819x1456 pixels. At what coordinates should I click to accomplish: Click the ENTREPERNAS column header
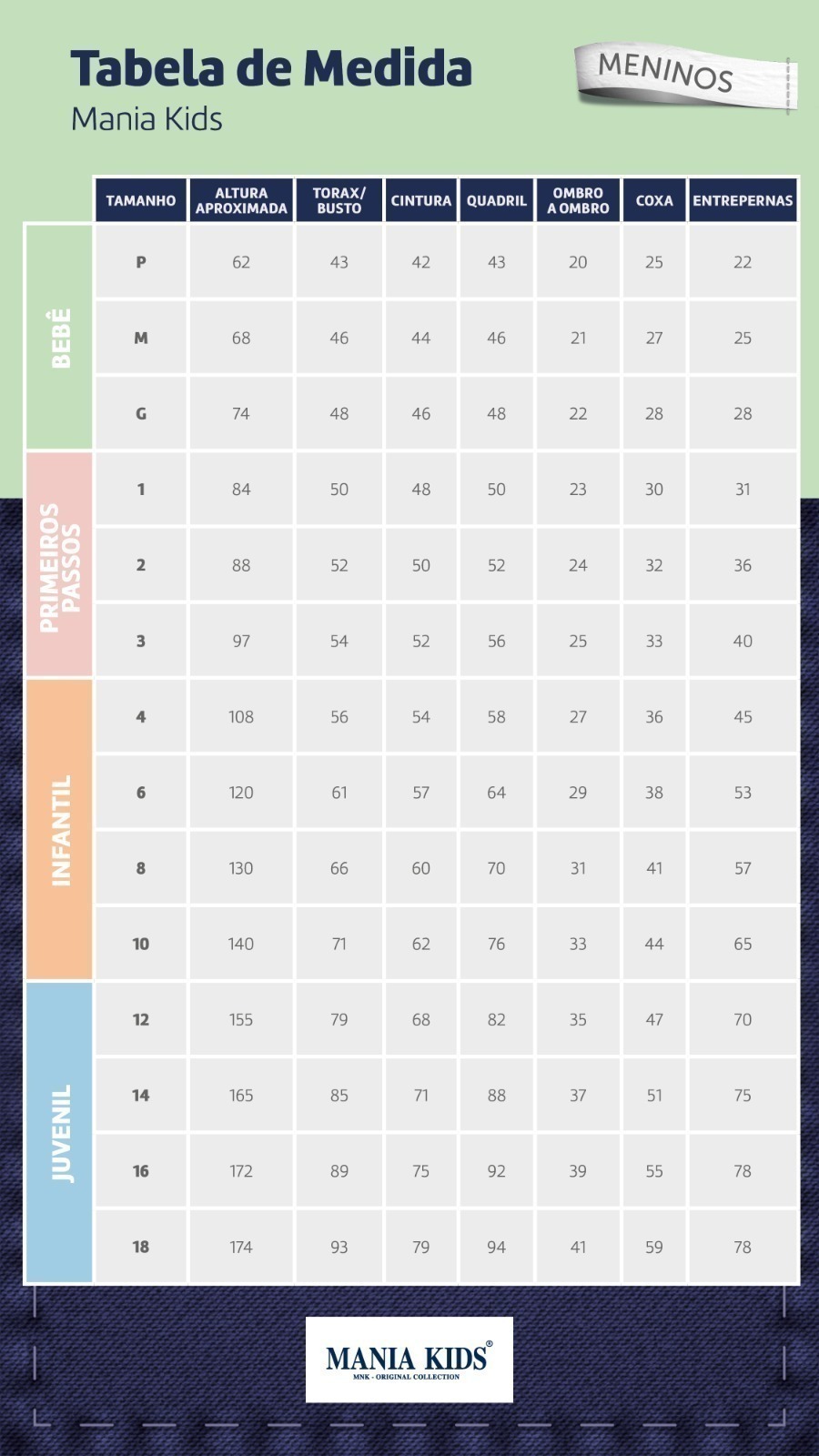click(x=743, y=200)
